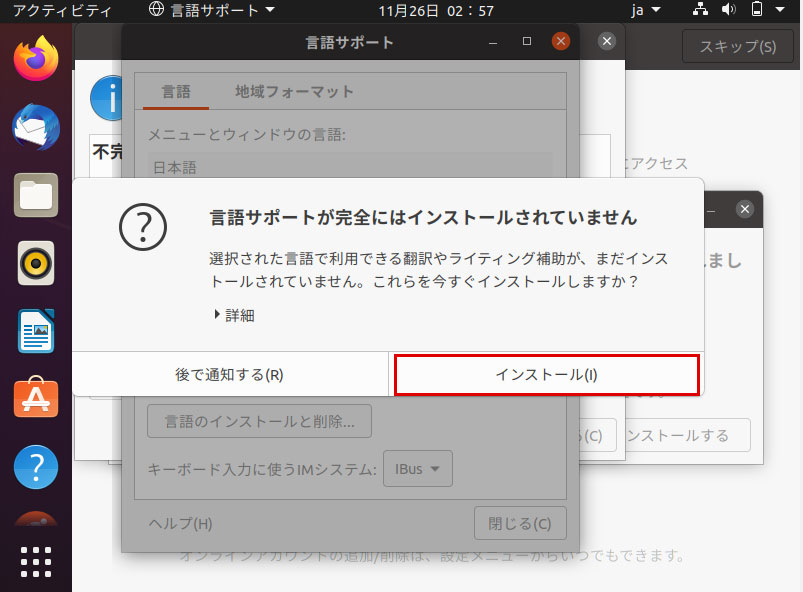Minimize the 言語サポート window
This screenshot has width=803, height=592.
[x=493, y=42]
